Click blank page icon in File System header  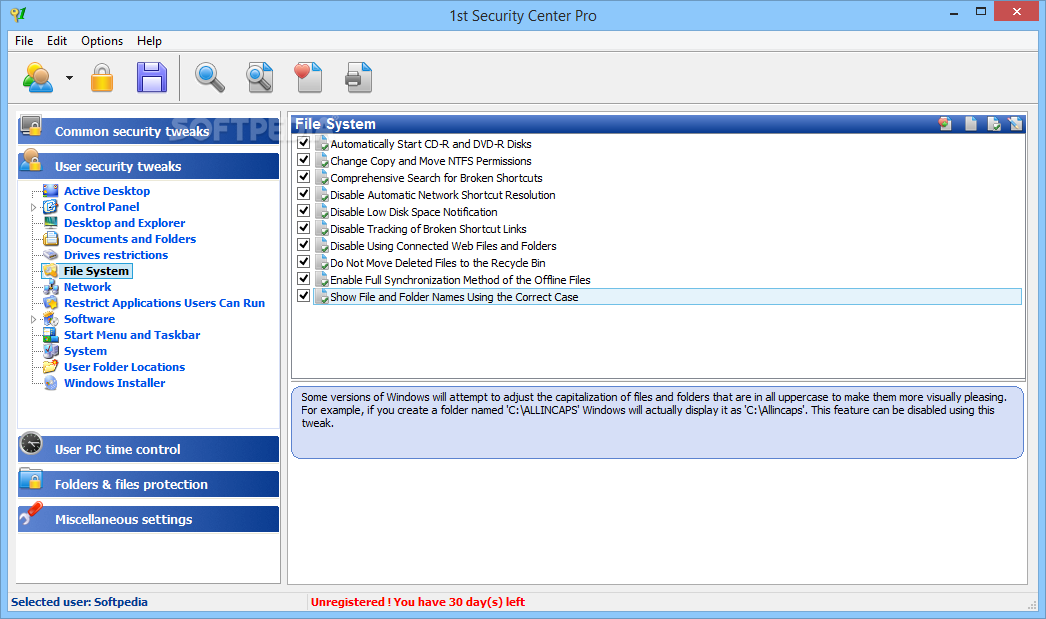(x=971, y=123)
